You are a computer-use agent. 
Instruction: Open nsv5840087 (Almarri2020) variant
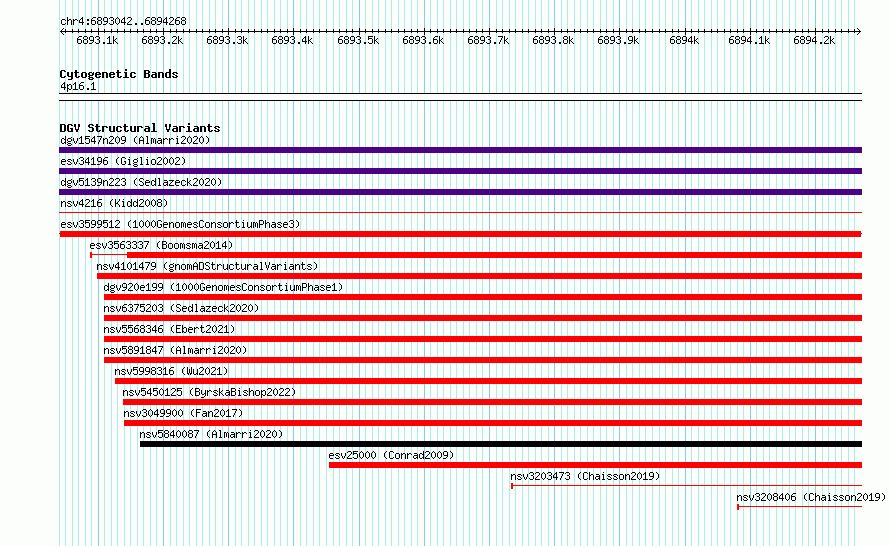pos(211,434)
